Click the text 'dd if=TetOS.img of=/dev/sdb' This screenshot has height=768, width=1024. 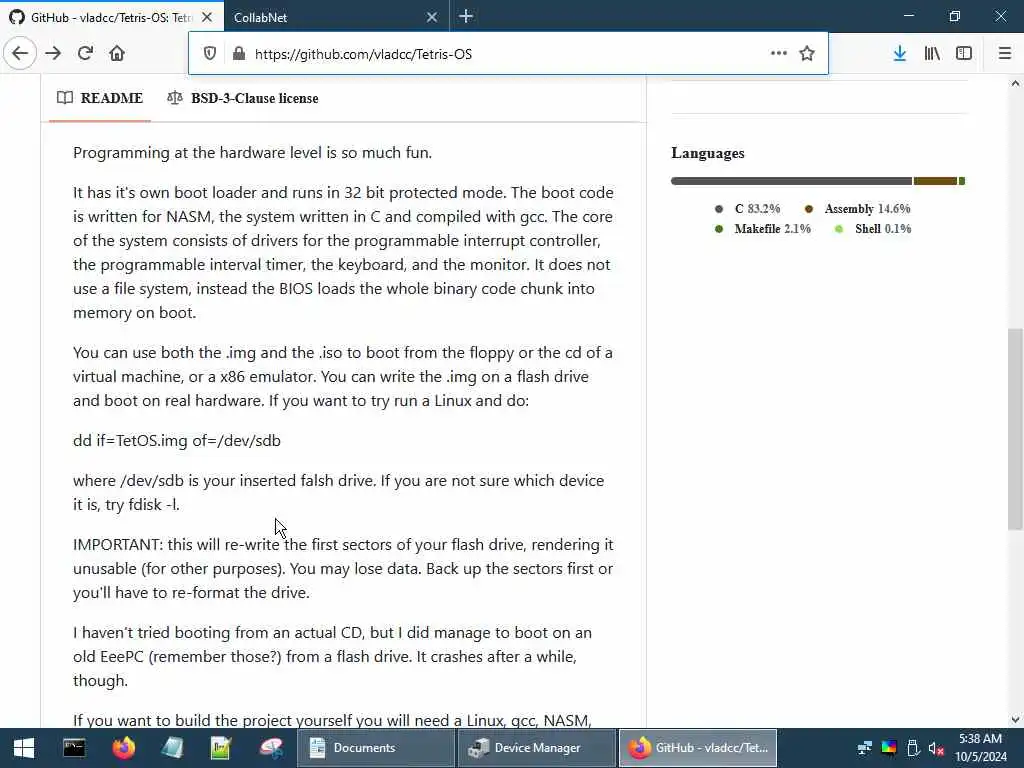point(177,441)
